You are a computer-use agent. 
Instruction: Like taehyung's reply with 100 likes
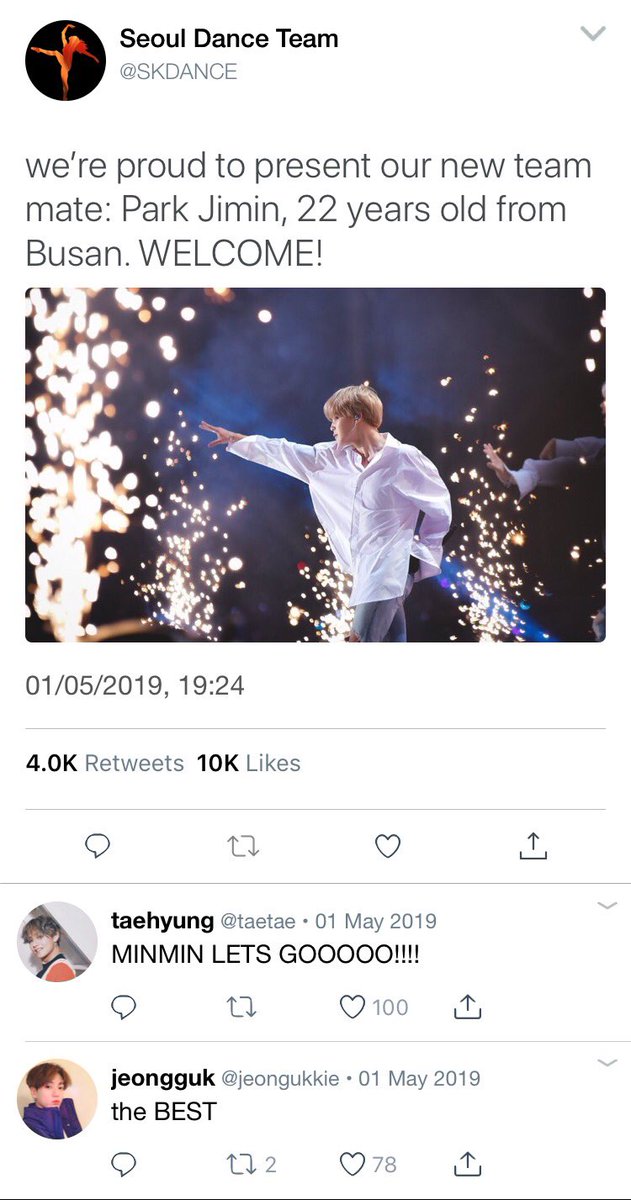coord(353,1007)
